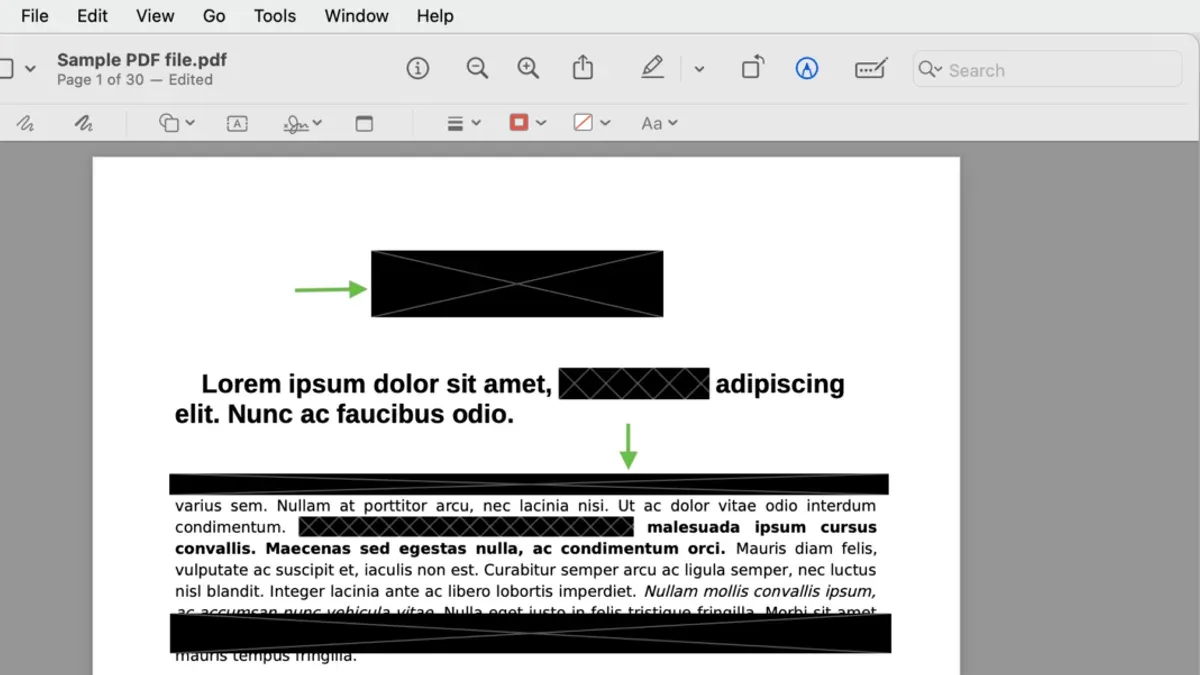Click the italic text 'Nullam mollis convallis ipsum,'

(x=760, y=591)
